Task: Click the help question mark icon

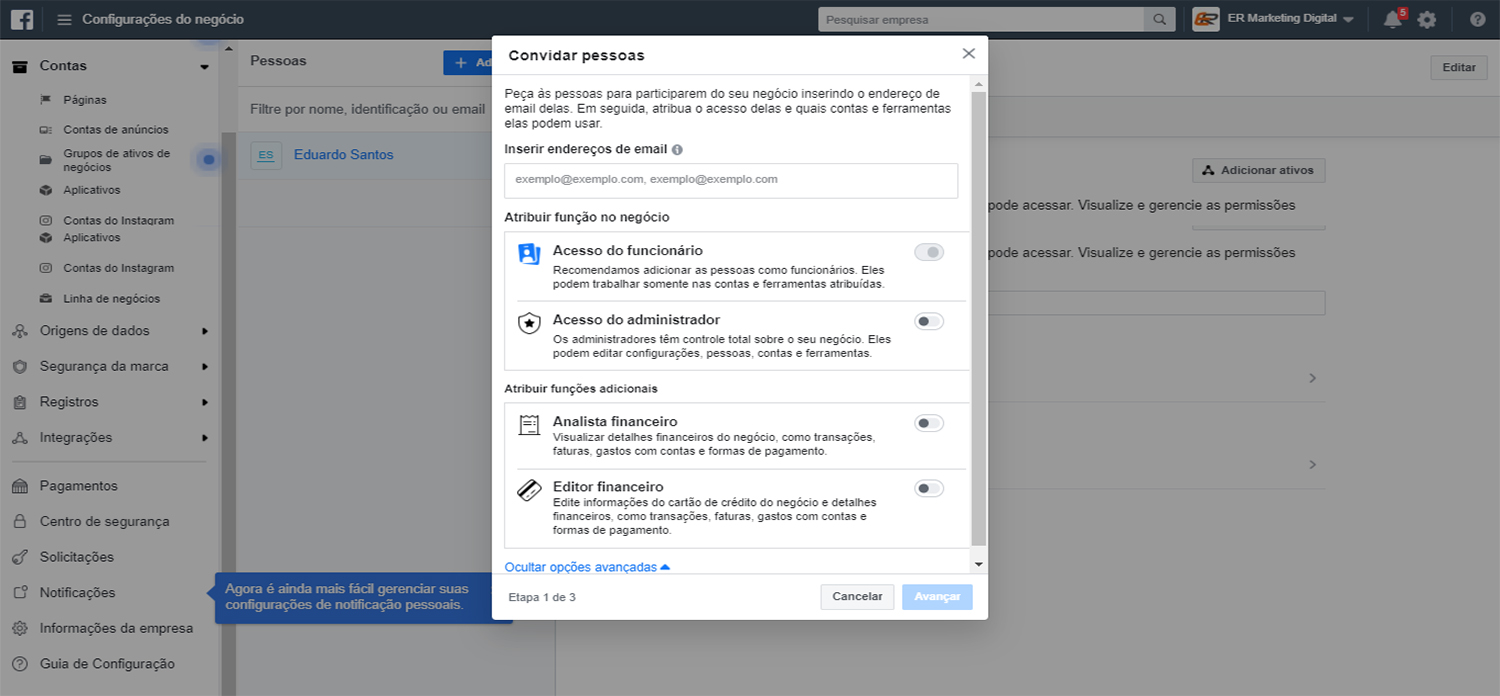Action: pyautogui.click(x=1477, y=20)
